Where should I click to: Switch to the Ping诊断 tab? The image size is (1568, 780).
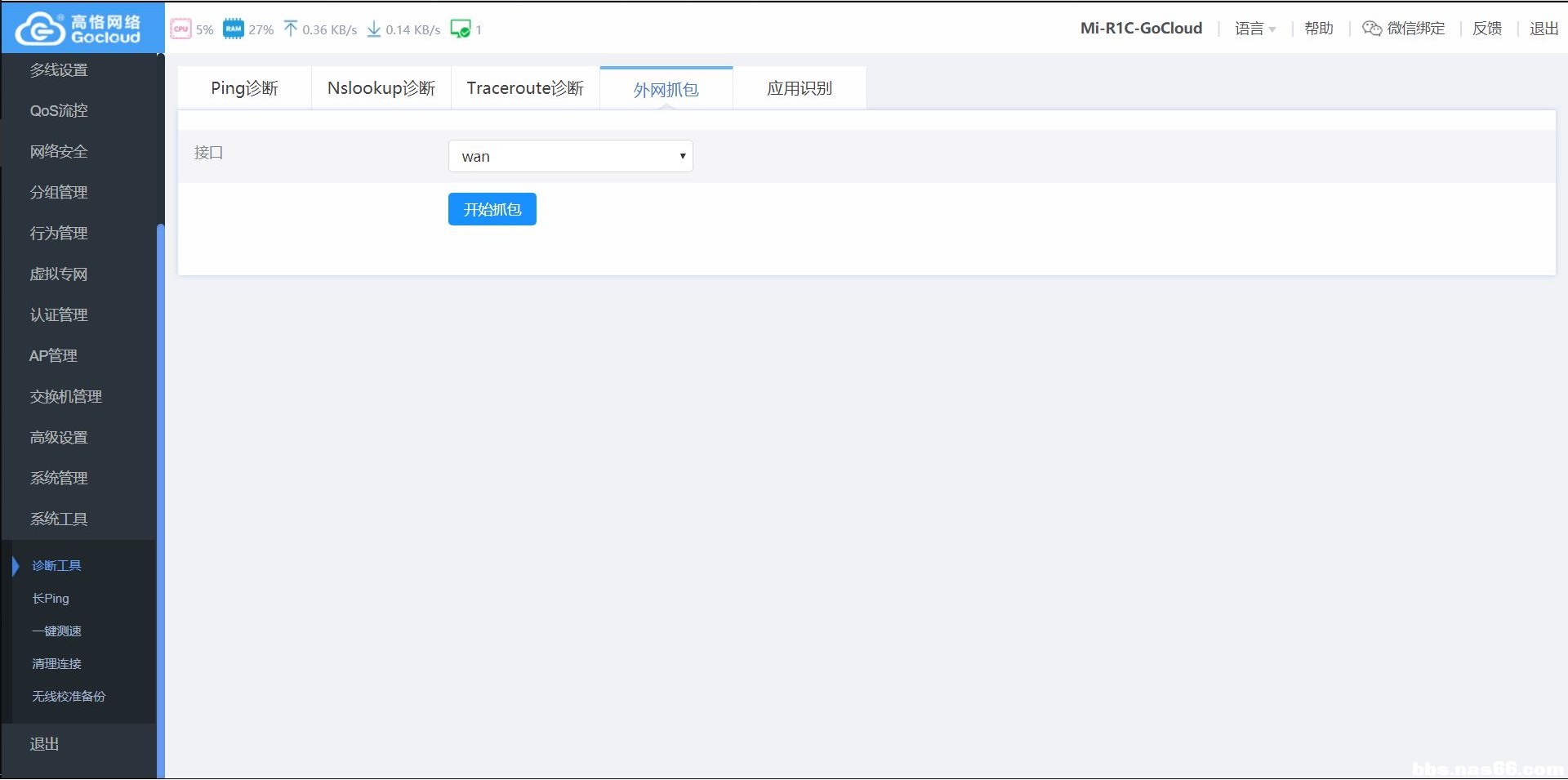point(244,88)
